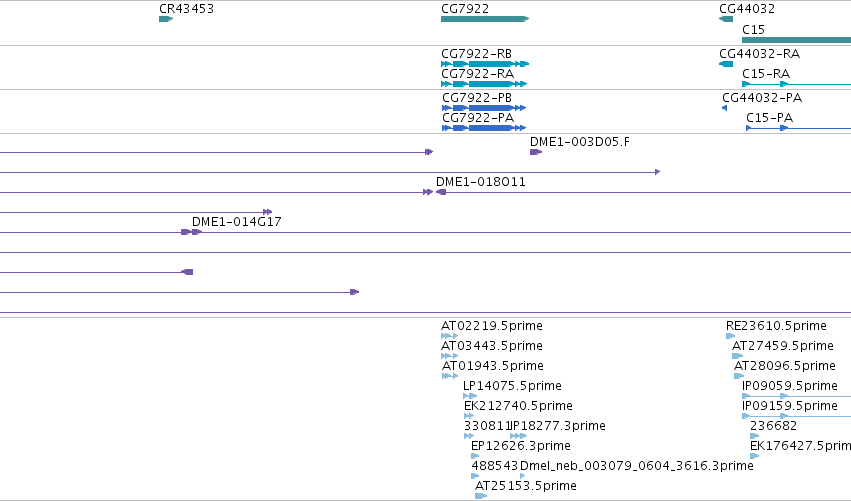Click the LP14075.5prime label

coord(512,386)
